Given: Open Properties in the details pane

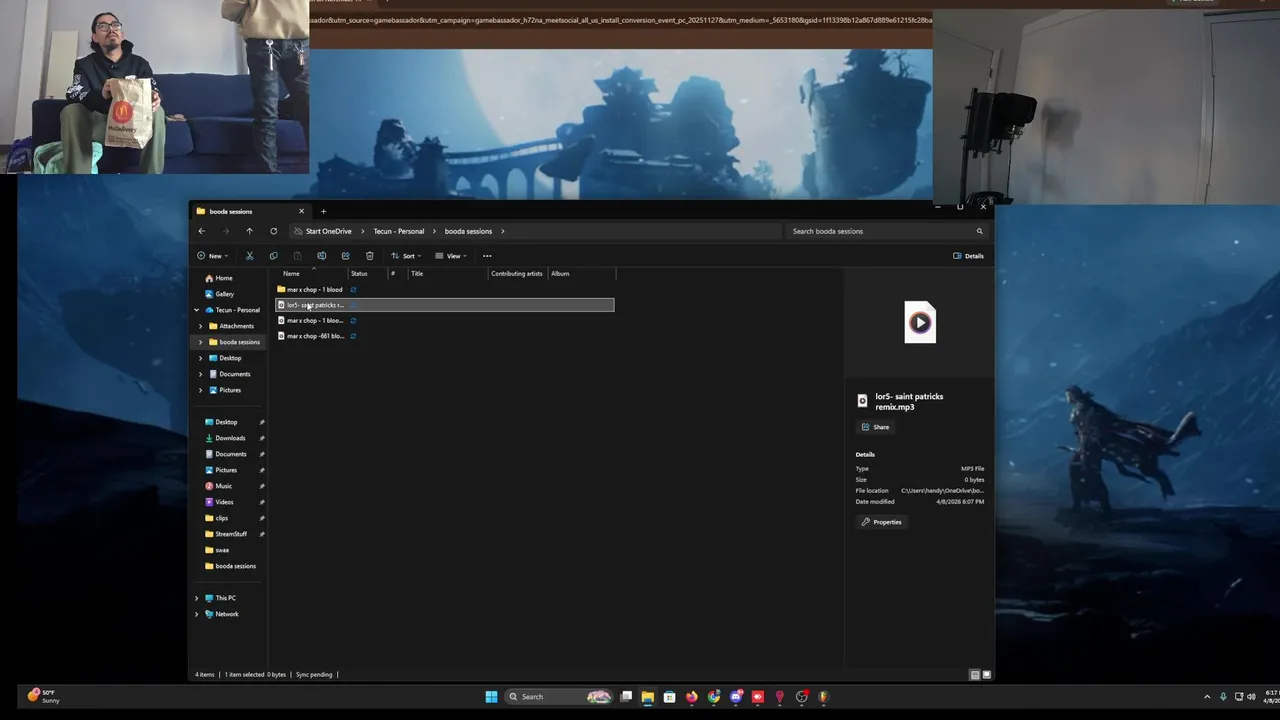Looking at the screenshot, I should pos(881,522).
